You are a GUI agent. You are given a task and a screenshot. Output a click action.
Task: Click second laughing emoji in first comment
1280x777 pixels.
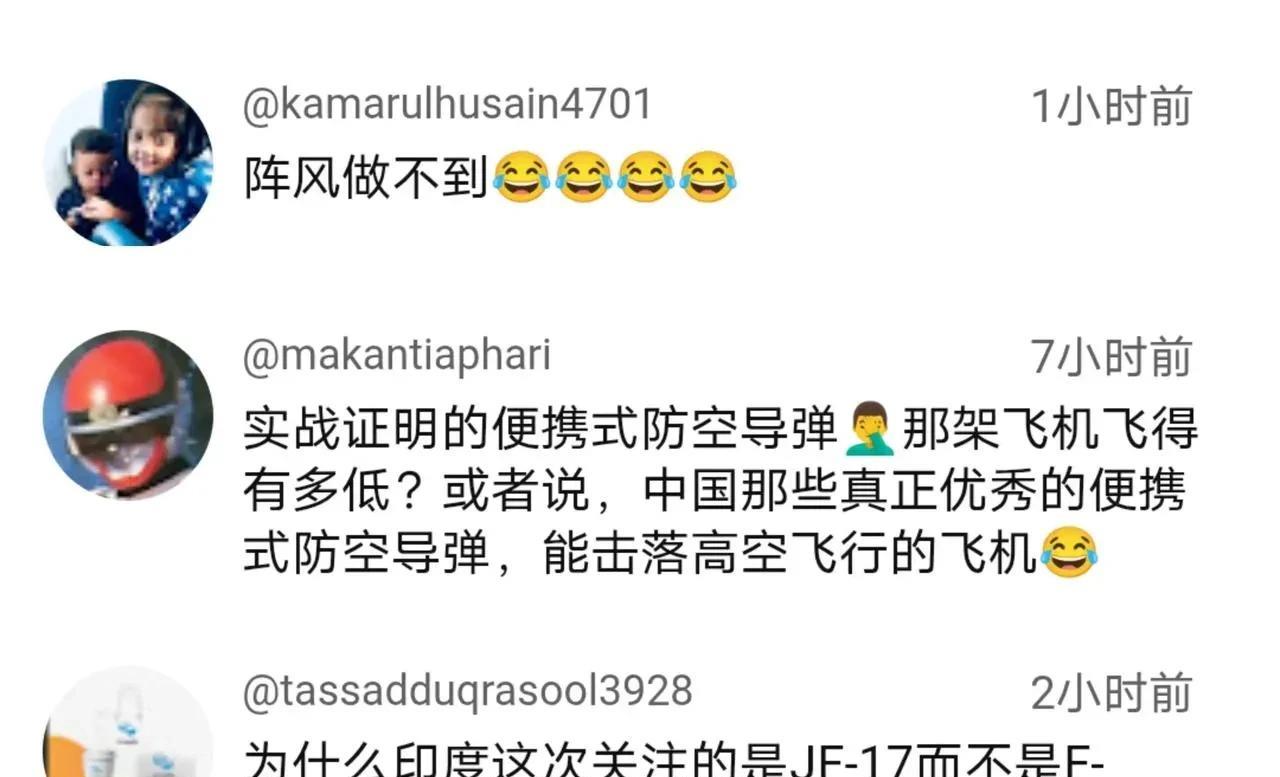584,178
